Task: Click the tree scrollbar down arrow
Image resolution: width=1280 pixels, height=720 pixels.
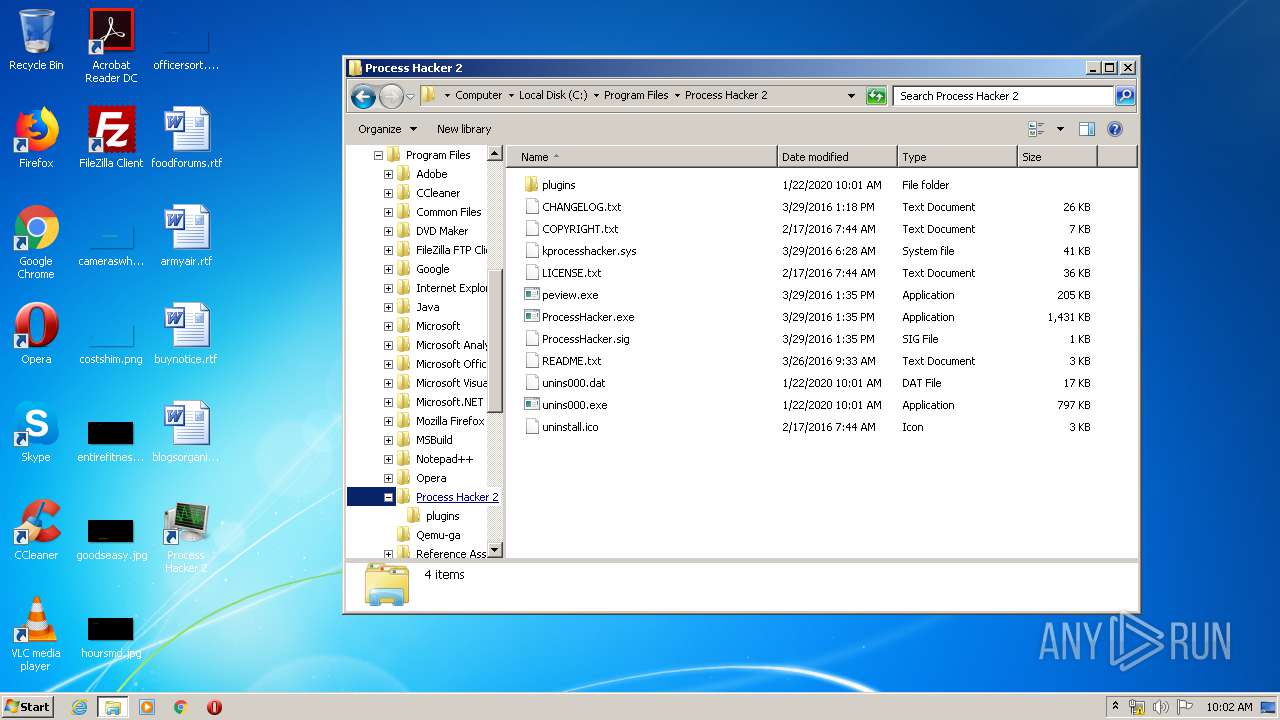Action: (x=494, y=551)
